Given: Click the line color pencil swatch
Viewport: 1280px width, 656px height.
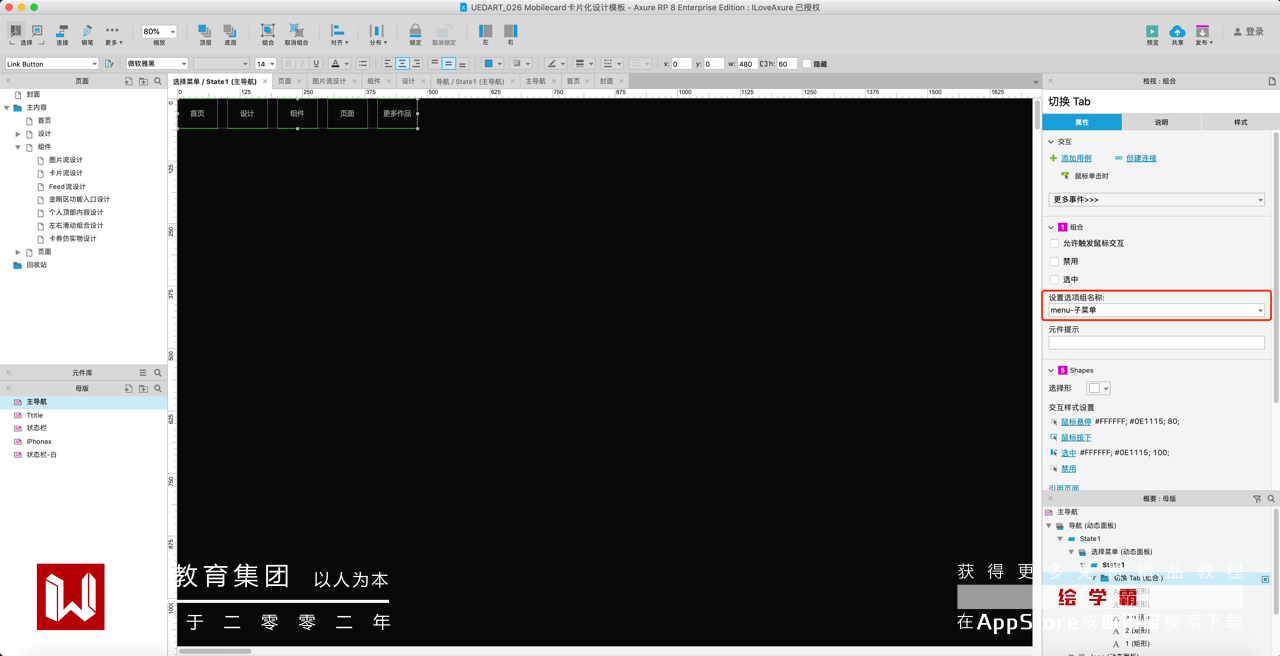Looking at the screenshot, I should click(x=551, y=64).
